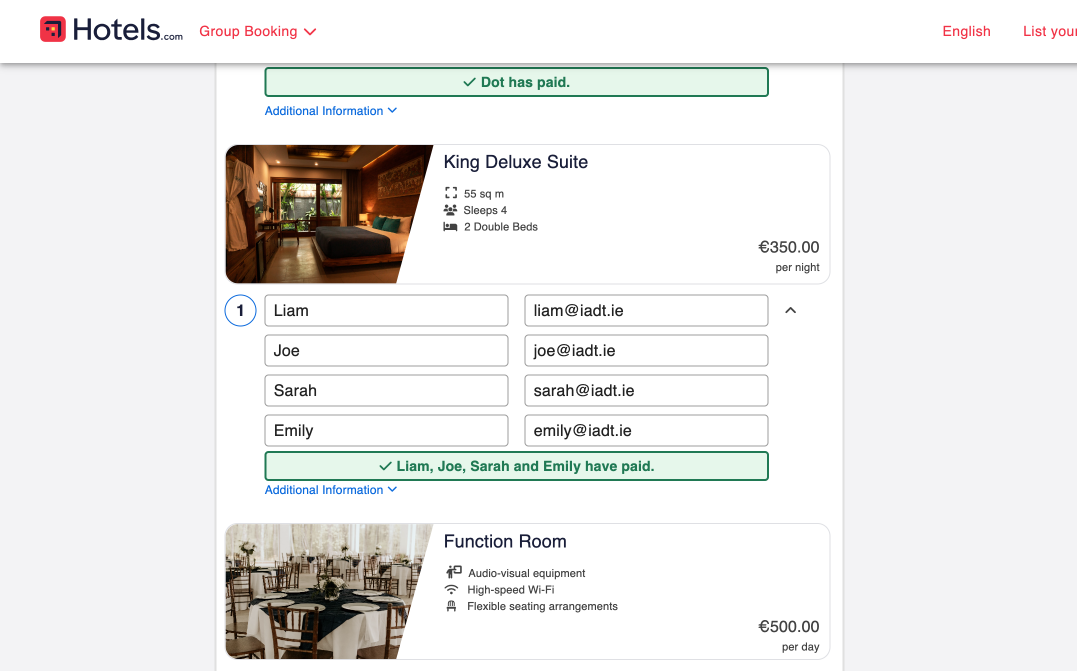The width and height of the screenshot is (1077, 671).
Task: Click the audio-visual equipment icon
Action: 453,573
